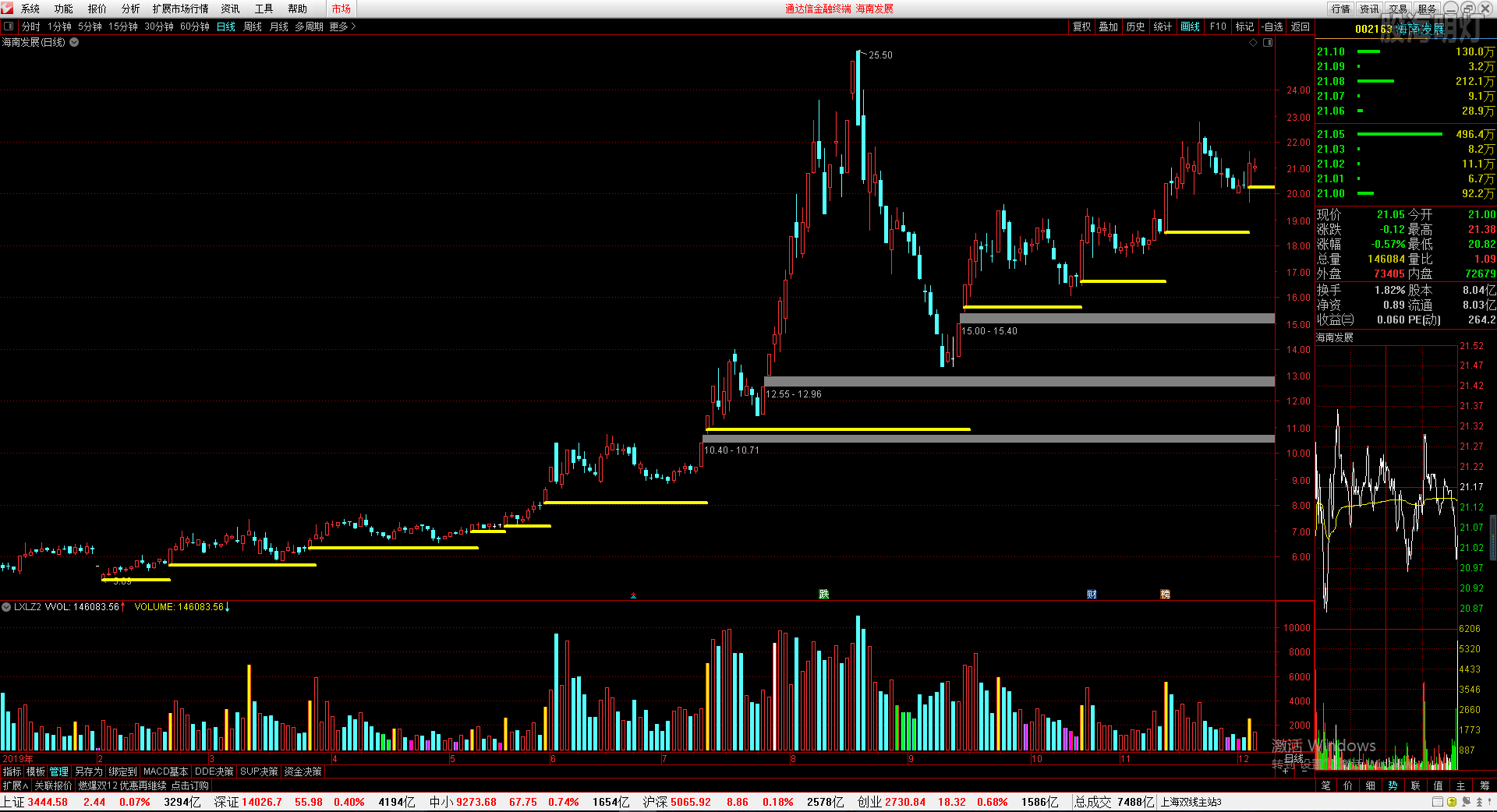The image size is (1497, 812).
Task: Switch to the 联 tab in the bottom right
Action: click(x=1416, y=786)
